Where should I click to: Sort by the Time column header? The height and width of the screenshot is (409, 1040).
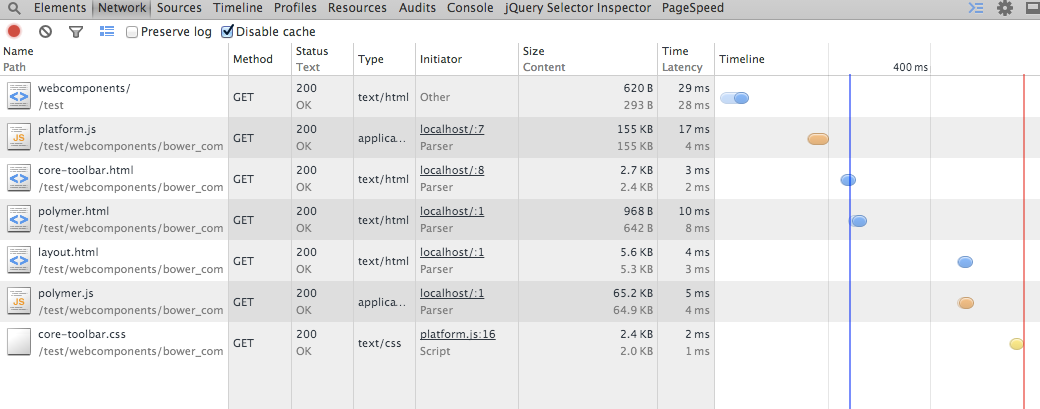point(686,59)
